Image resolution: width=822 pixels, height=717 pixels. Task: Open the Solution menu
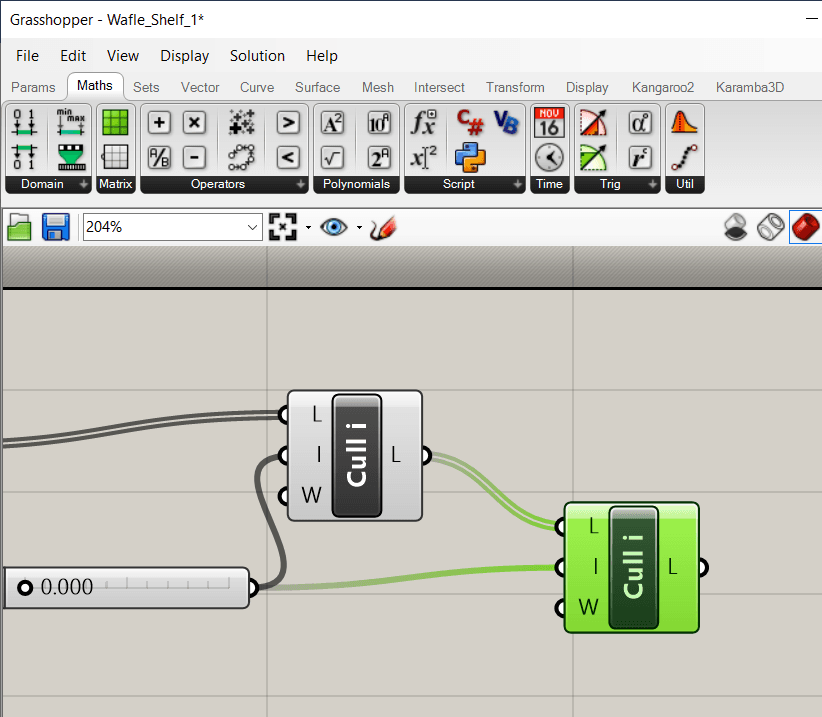click(257, 56)
